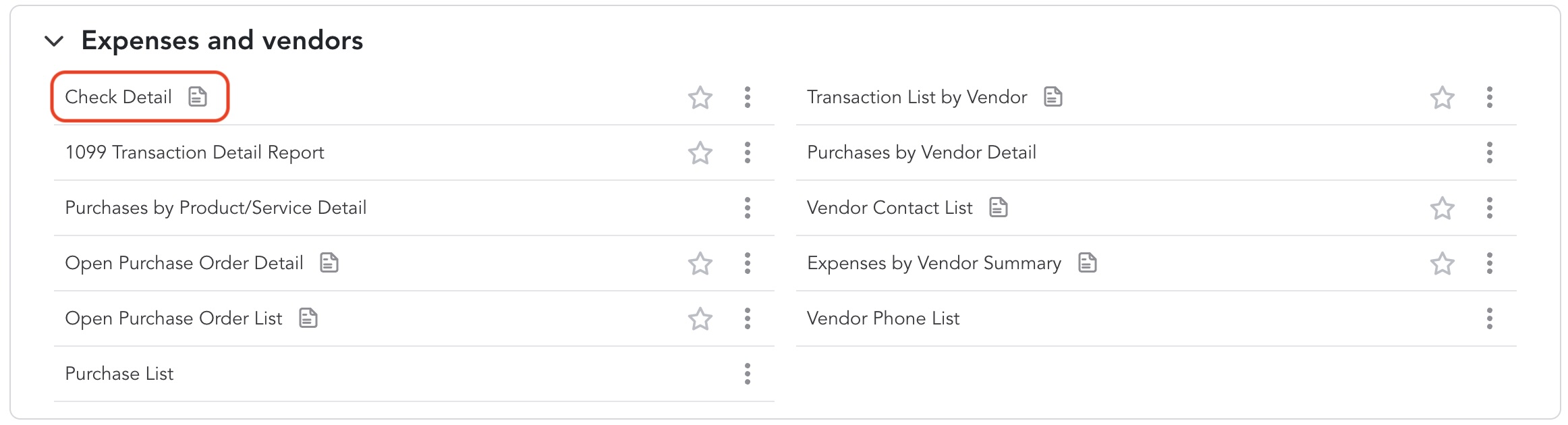Open kebab menu for Purchases by Product/Service Detail

point(748,208)
